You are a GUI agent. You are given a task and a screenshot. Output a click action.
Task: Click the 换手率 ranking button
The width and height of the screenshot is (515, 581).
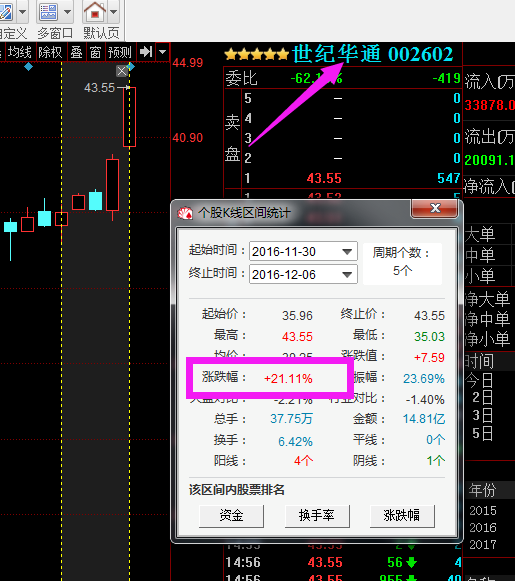tap(317, 516)
